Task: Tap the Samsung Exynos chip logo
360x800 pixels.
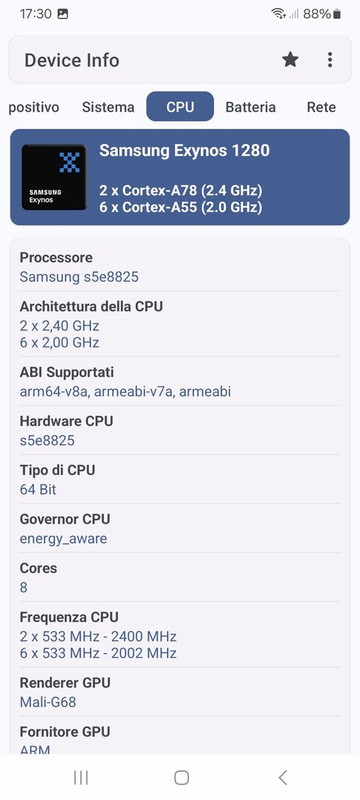Action: click(x=54, y=177)
